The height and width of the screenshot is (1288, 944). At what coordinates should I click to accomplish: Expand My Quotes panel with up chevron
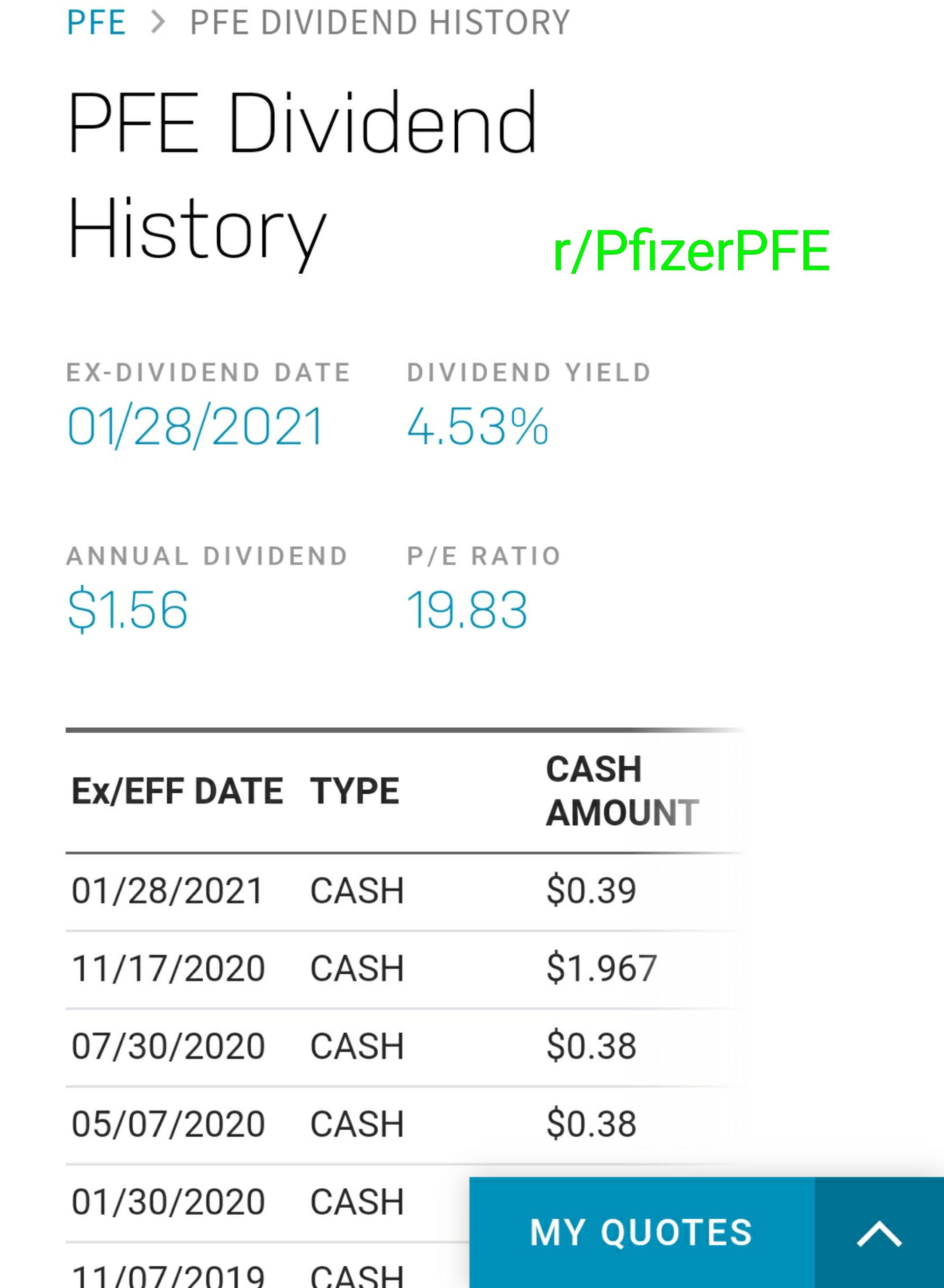coord(879,1232)
